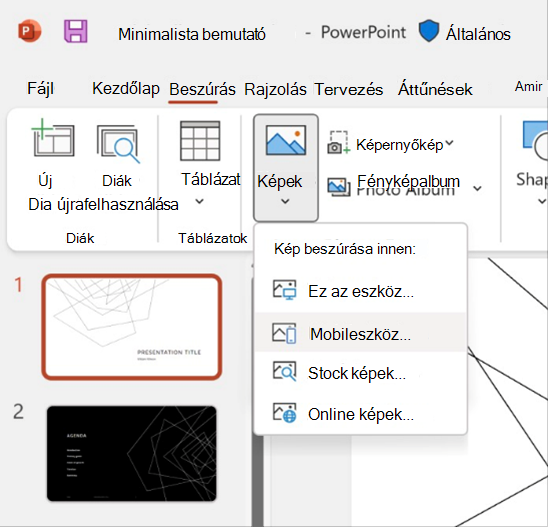This screenshot has height=527, width=548.
Task: Select the Beszúrás ribbon tab
Action: [x=202, y=89]
